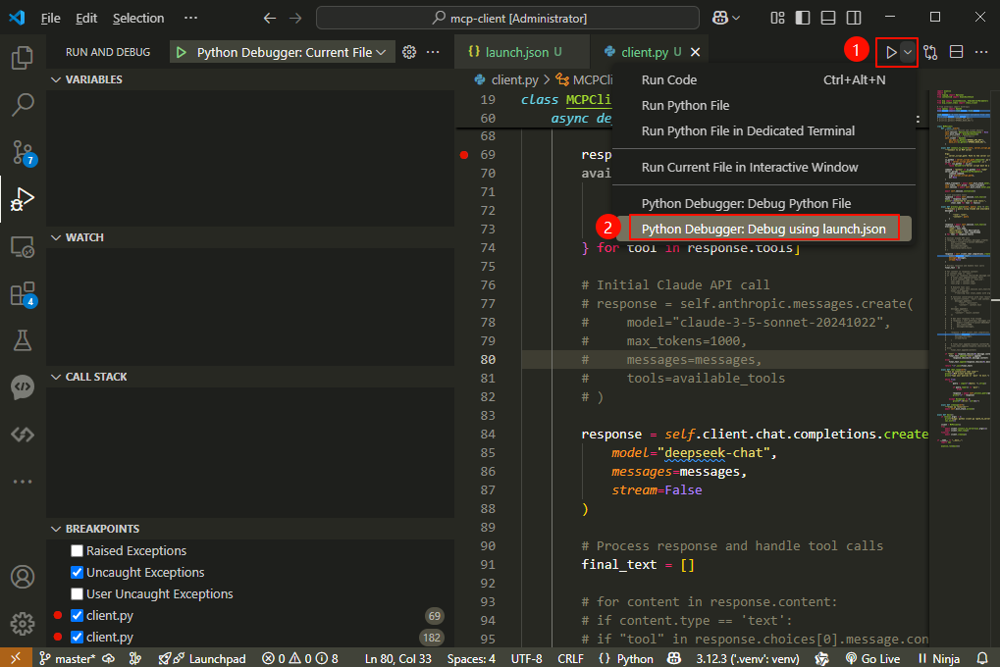Collapse the VARIABLES section
1000x667 pixels.
(x=56, y=80)
